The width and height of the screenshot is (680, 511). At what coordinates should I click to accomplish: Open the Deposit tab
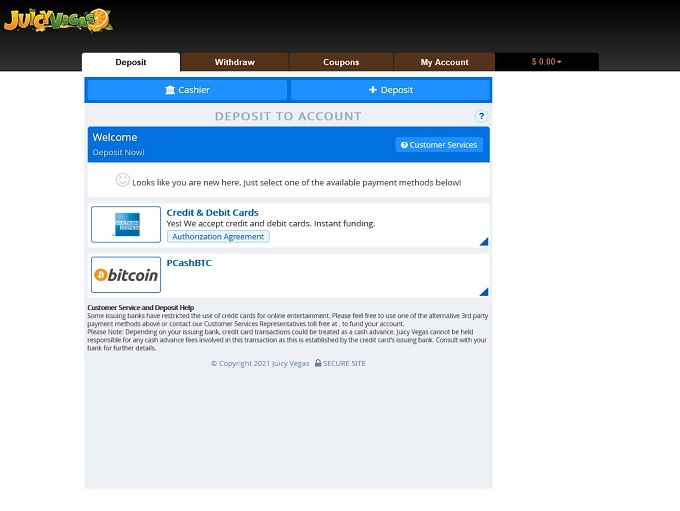(131, 62)
